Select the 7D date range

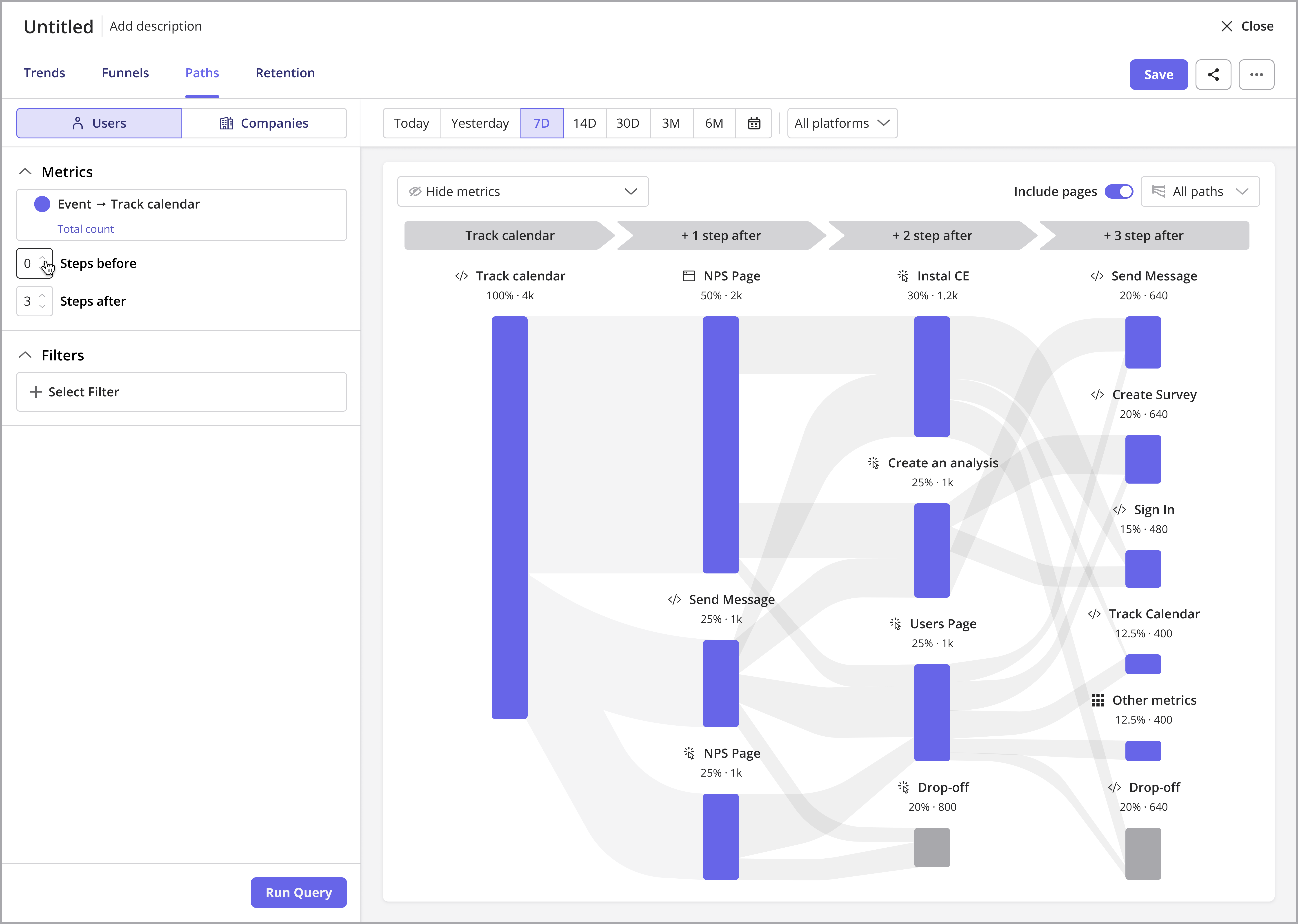pyautogui.click(x=542, y=123)
